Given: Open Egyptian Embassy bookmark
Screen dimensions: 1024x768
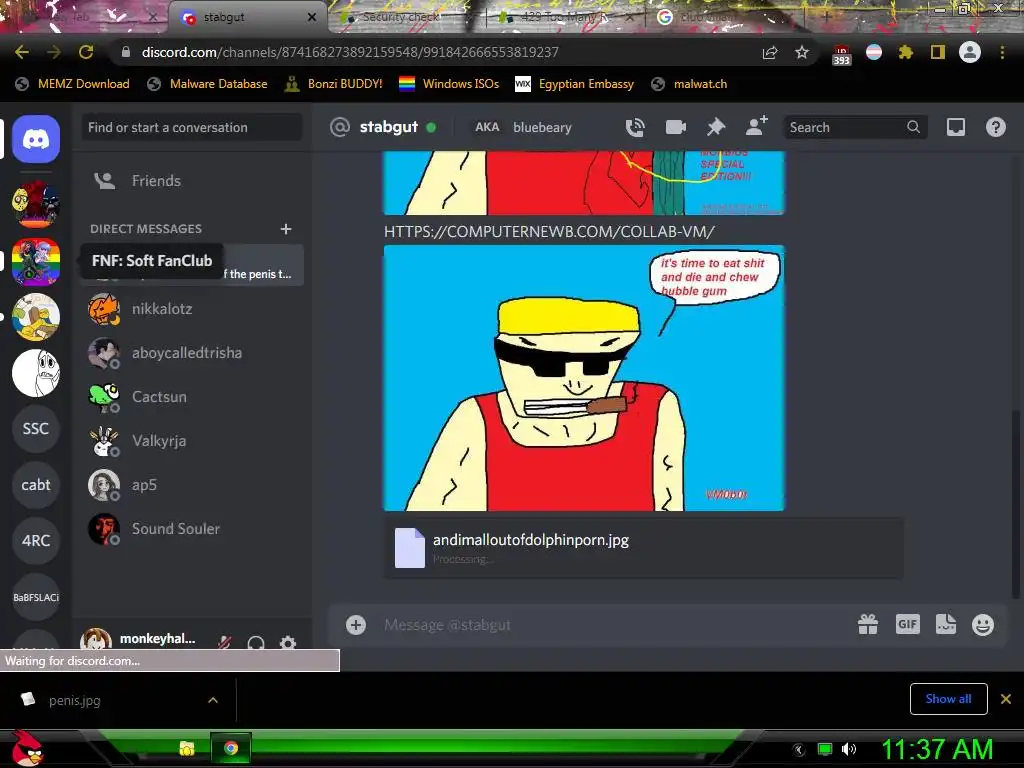Looking at the screenshot, I should coord(575,84).
